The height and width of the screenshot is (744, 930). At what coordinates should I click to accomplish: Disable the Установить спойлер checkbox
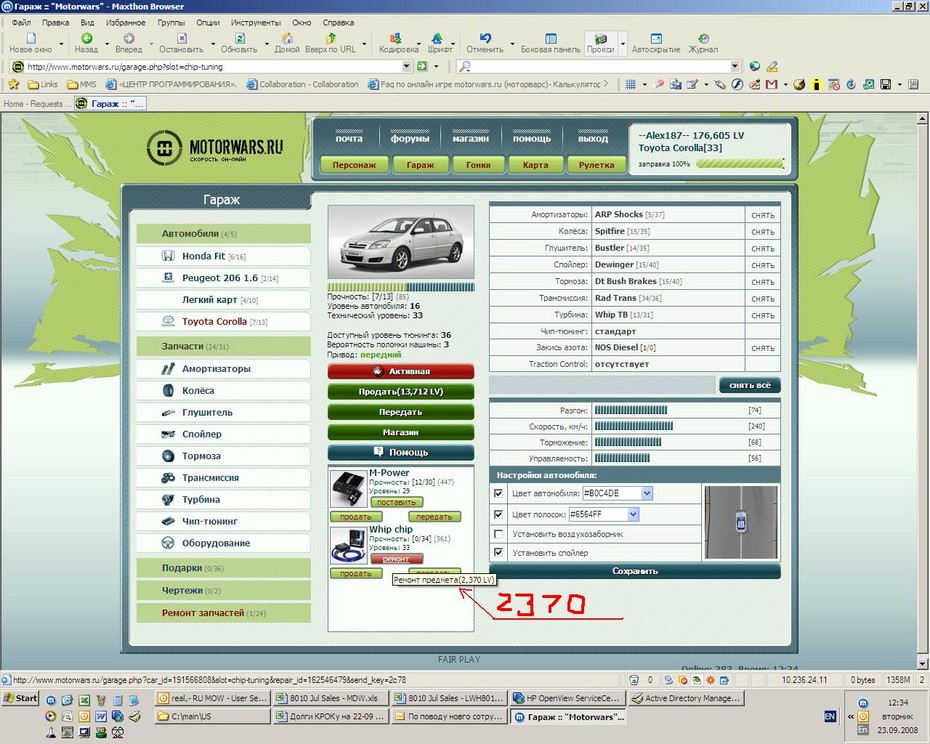pos(499,552)
